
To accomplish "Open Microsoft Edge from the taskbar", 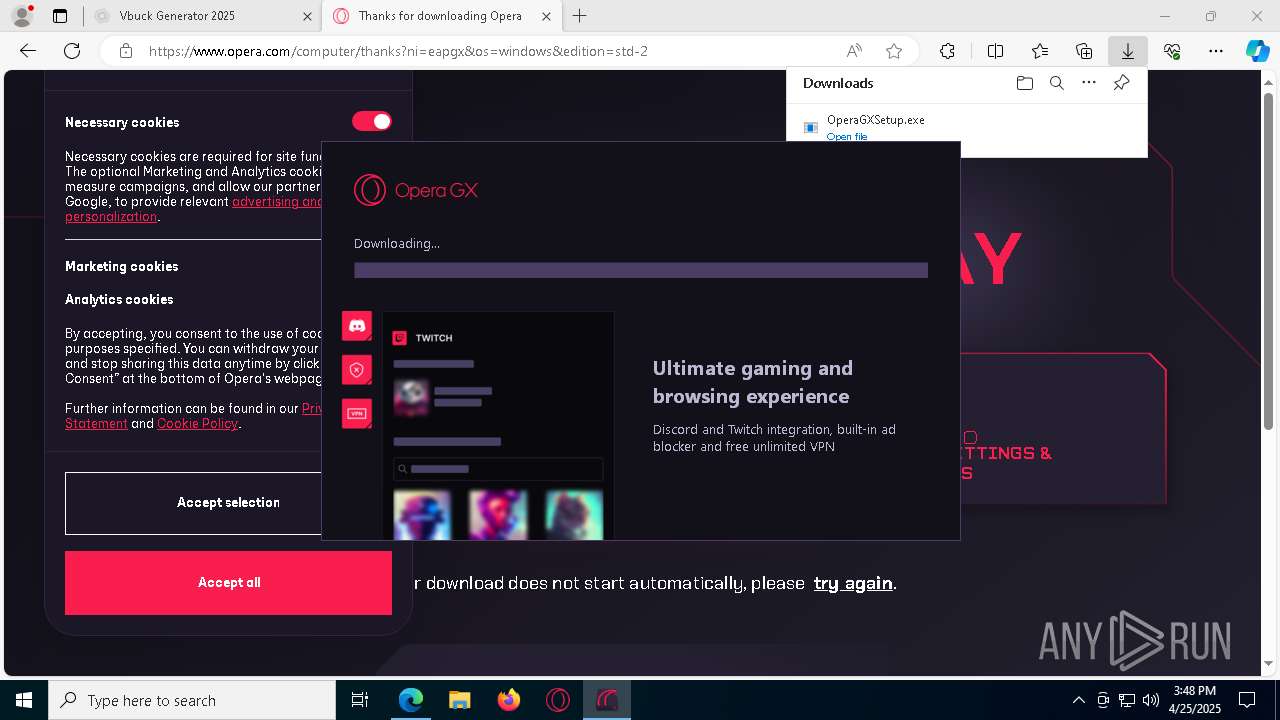I will tap(411, 700).
